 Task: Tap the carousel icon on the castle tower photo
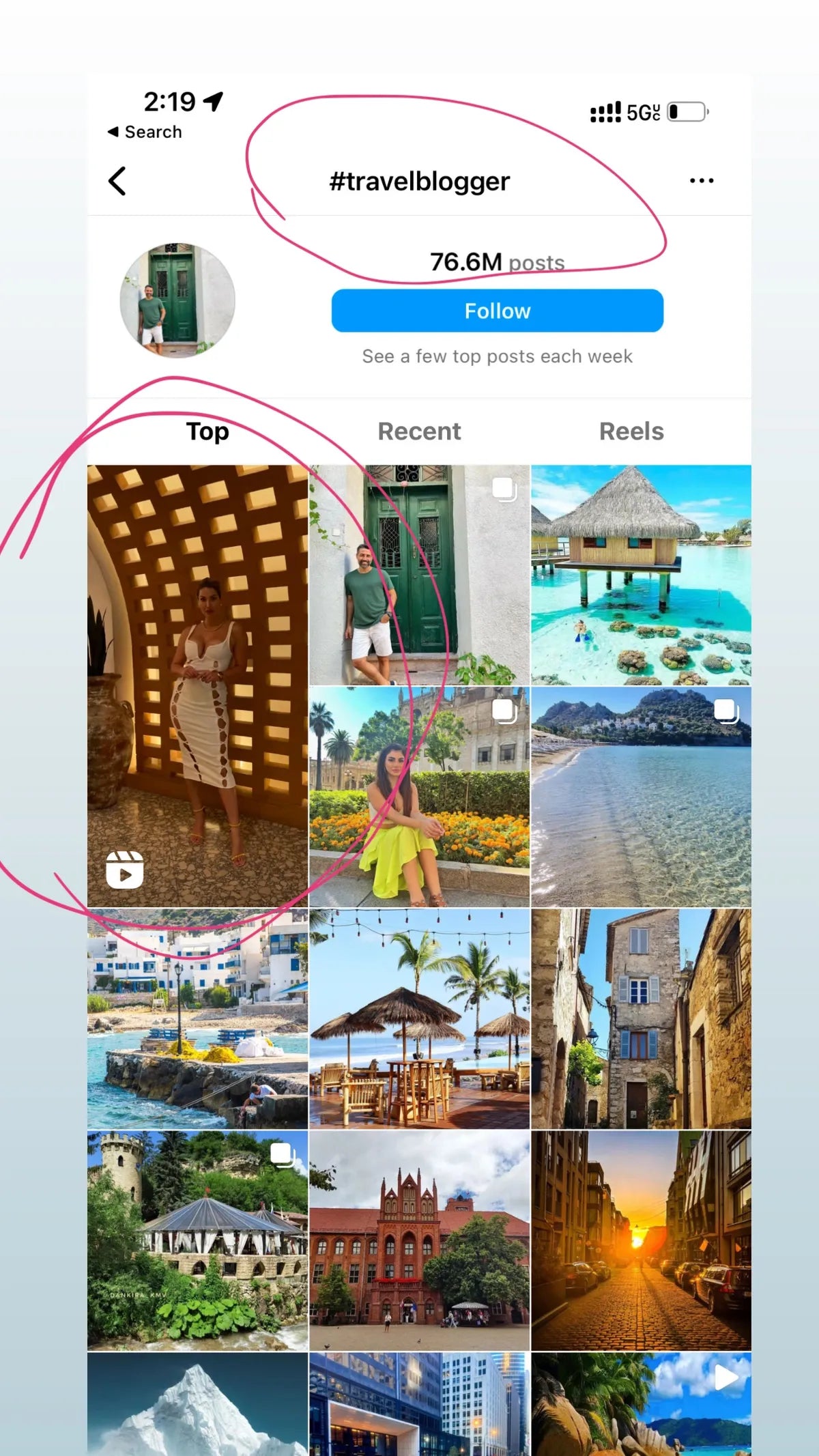[283, 1155]
